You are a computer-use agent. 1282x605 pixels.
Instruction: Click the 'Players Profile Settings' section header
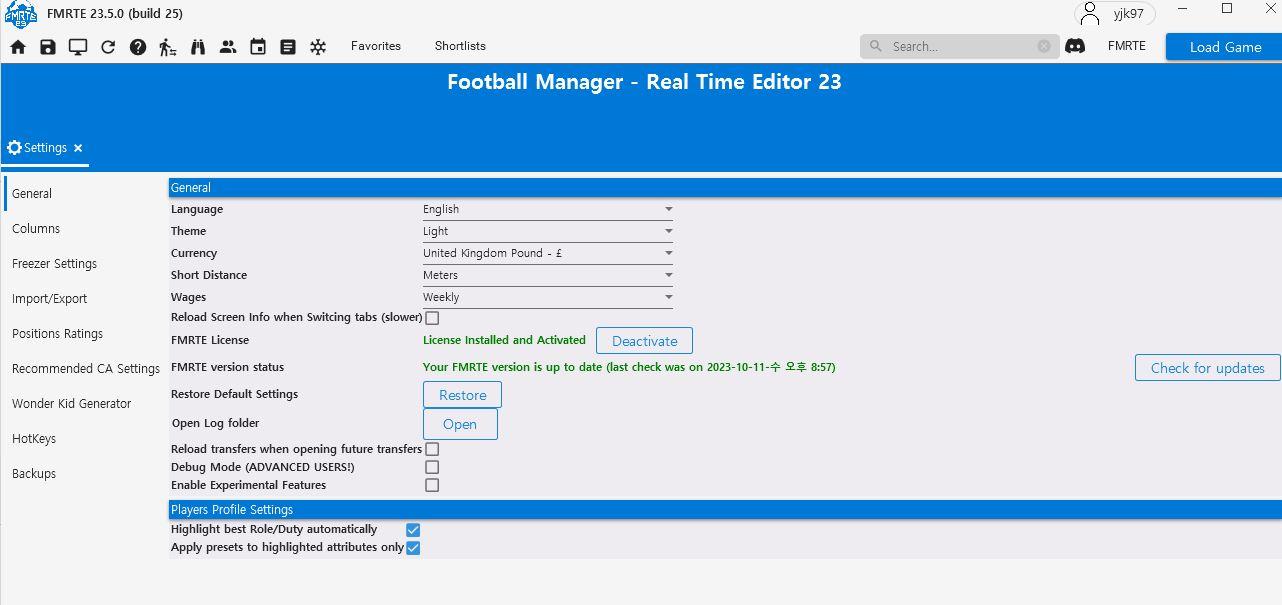tap(232, 510)
